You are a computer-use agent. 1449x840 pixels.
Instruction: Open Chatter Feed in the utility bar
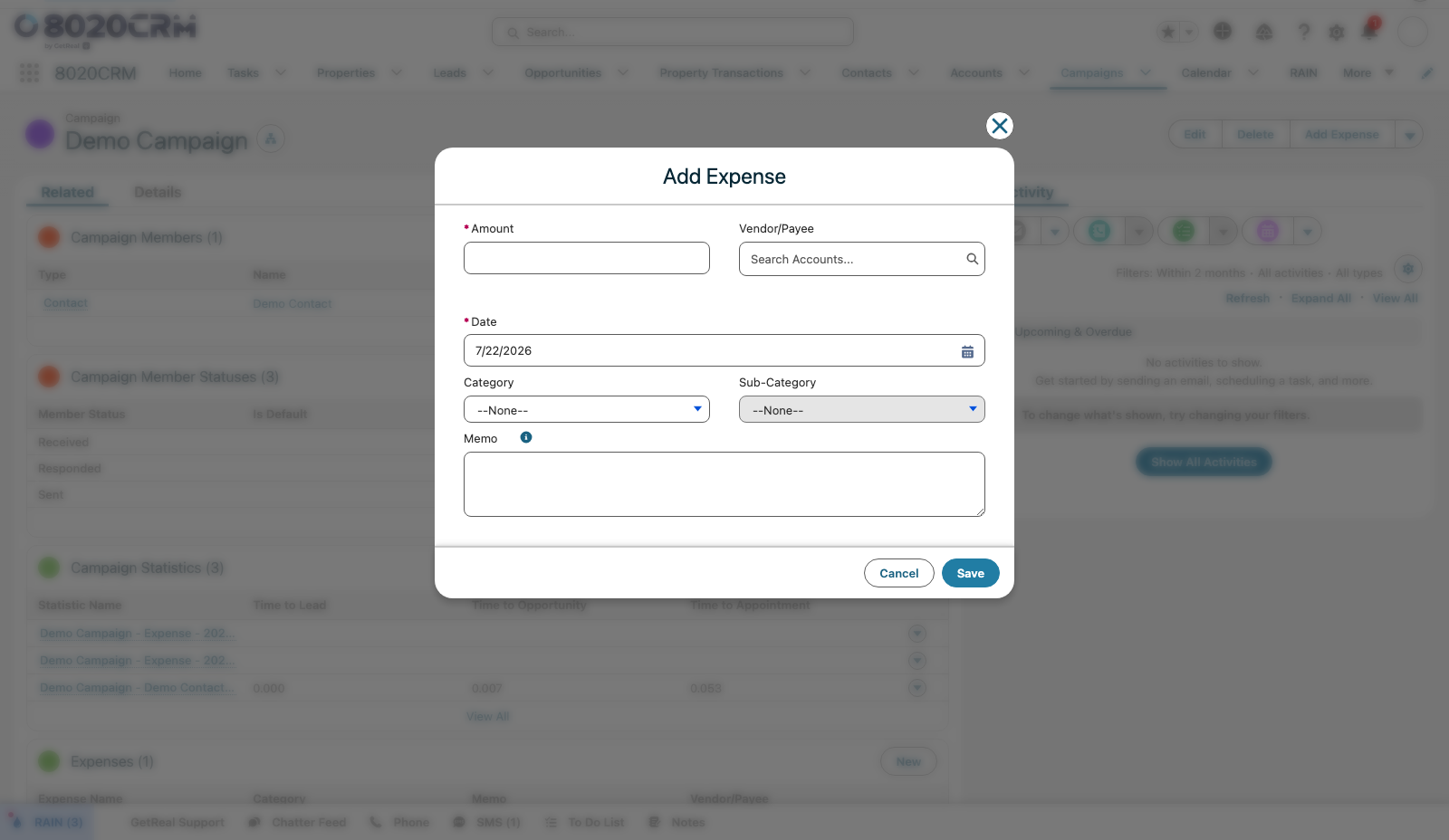coord(297,822)
